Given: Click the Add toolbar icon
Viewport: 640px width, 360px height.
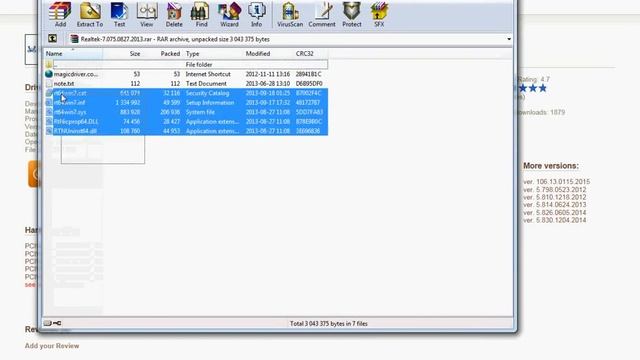Looking at the screenshot, I should [60, 14].
